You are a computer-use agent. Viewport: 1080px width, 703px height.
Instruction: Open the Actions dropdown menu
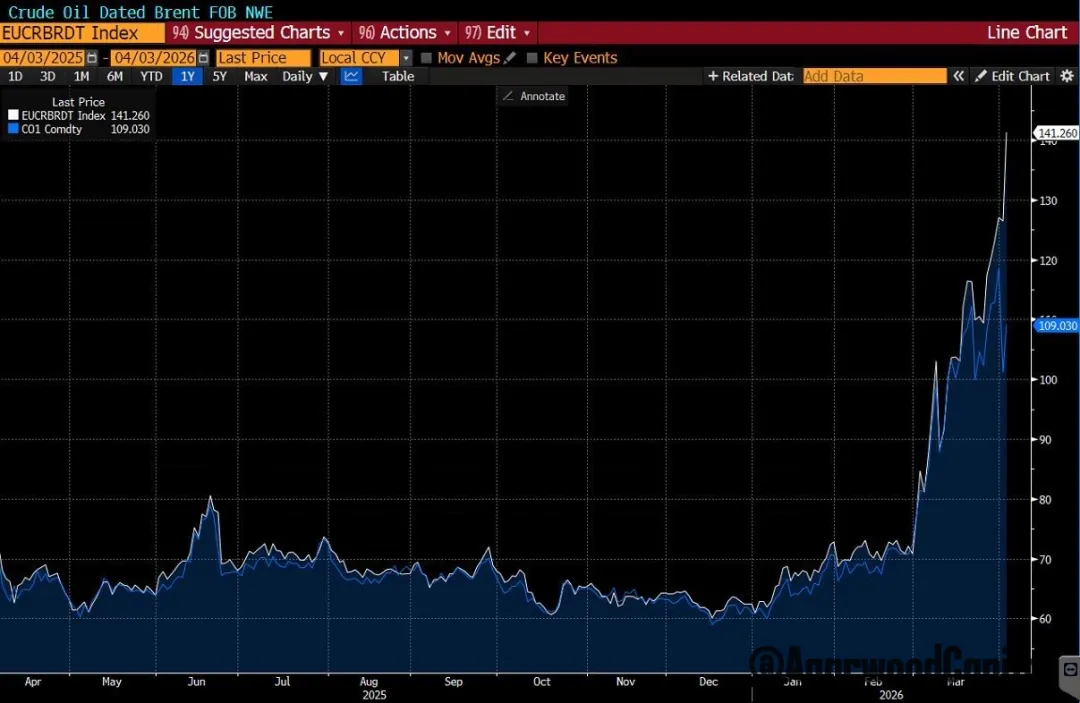[x=404, y=32]
